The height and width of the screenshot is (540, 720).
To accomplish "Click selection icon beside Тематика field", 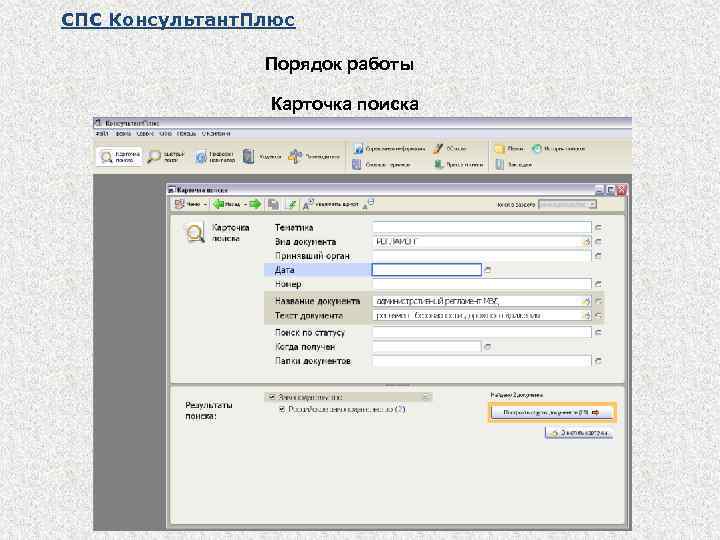I will pyautogui.click(x=598, y=227).
